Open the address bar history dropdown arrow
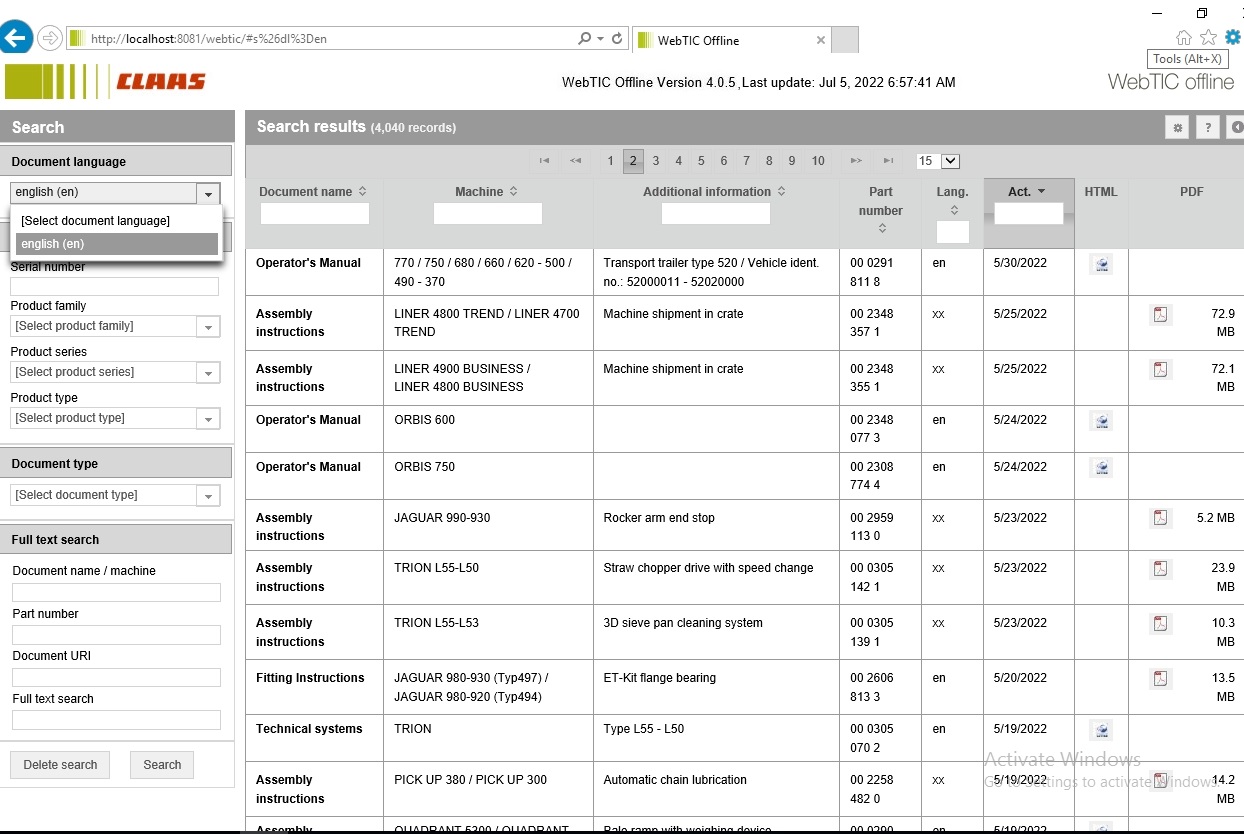This screenshot has width=1244, height=834. point(600,39)
